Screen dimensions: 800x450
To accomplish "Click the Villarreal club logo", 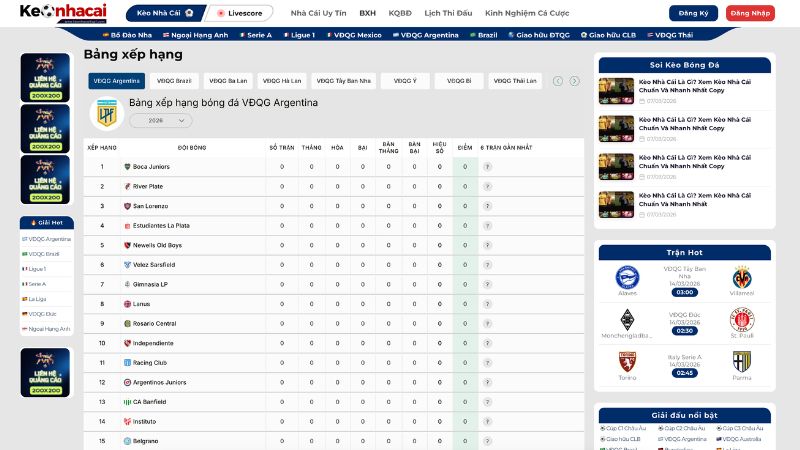I will click(742, 279).
